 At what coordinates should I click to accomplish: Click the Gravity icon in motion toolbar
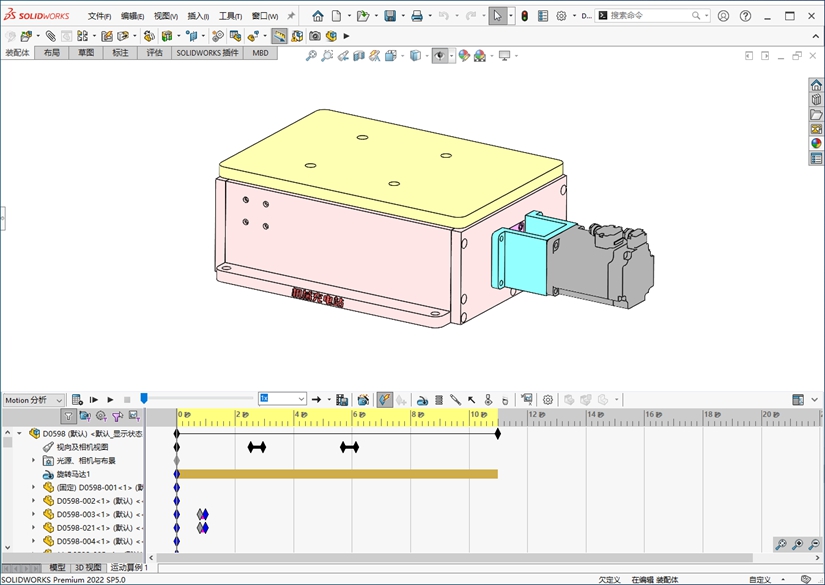[x=505, y=400]
